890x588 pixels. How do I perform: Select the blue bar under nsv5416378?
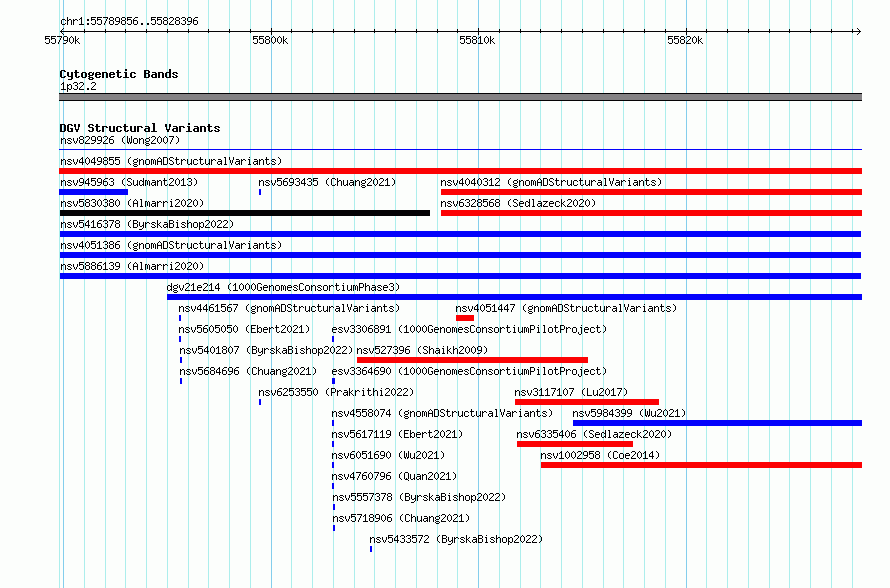pyautogui.click(x=460, y=234)
